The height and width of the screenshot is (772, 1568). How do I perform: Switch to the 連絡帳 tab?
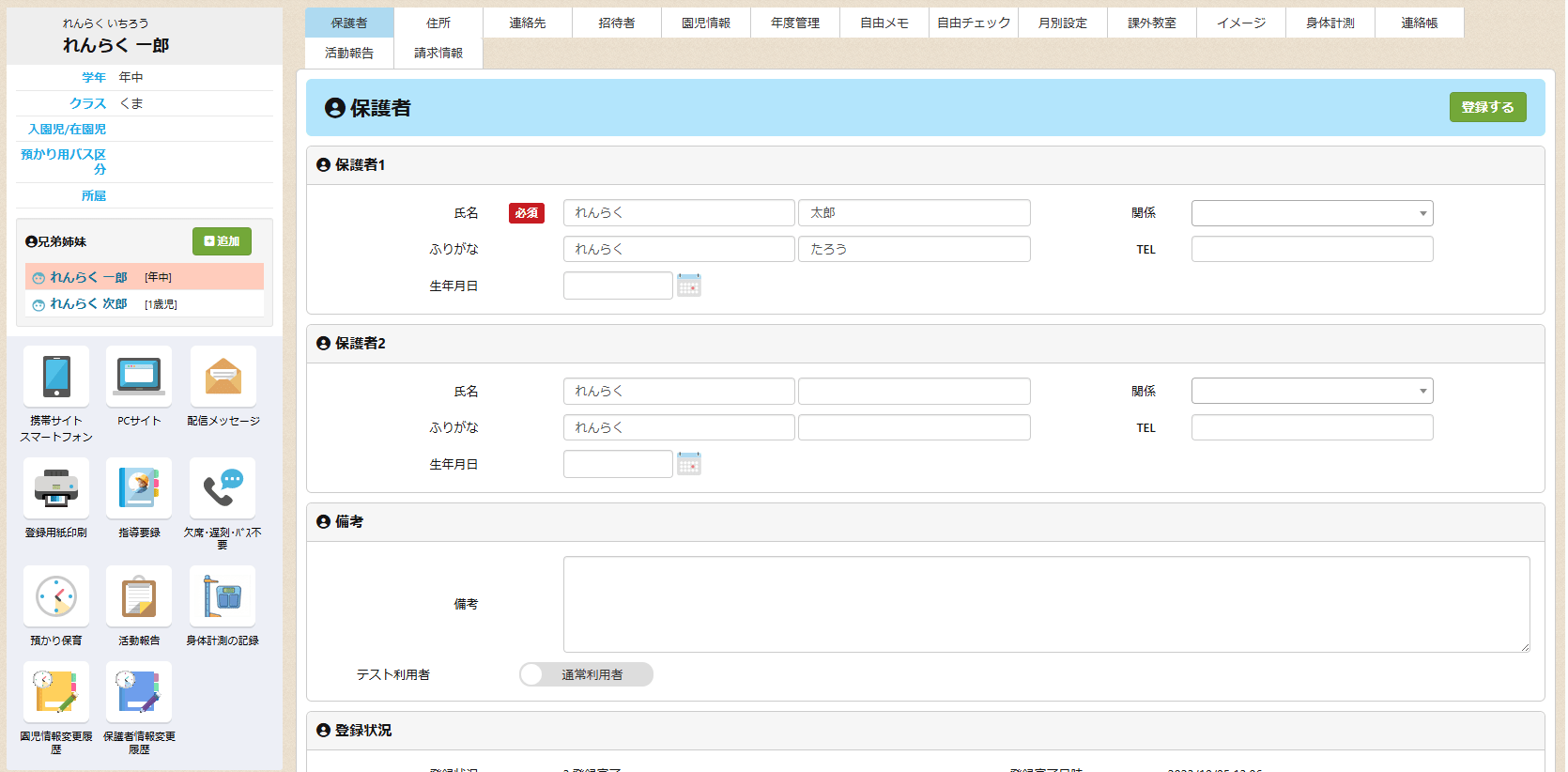pos(1420,23)
